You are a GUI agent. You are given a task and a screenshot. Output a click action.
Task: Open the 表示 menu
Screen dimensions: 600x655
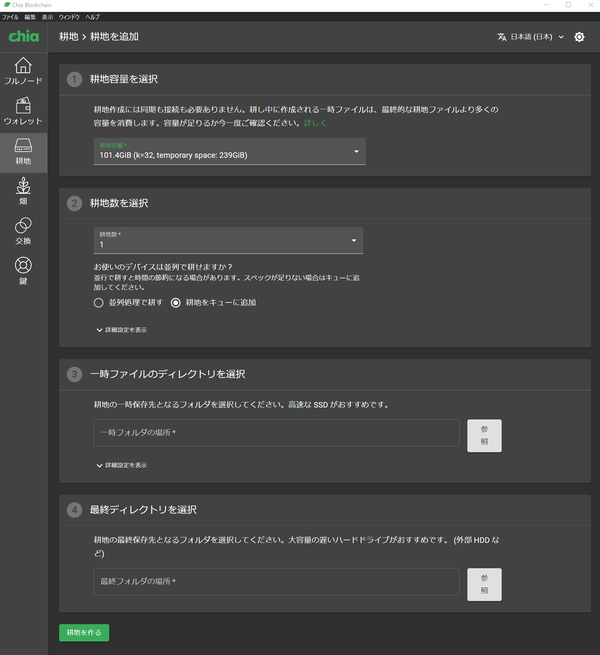click(x=47, y=17)
